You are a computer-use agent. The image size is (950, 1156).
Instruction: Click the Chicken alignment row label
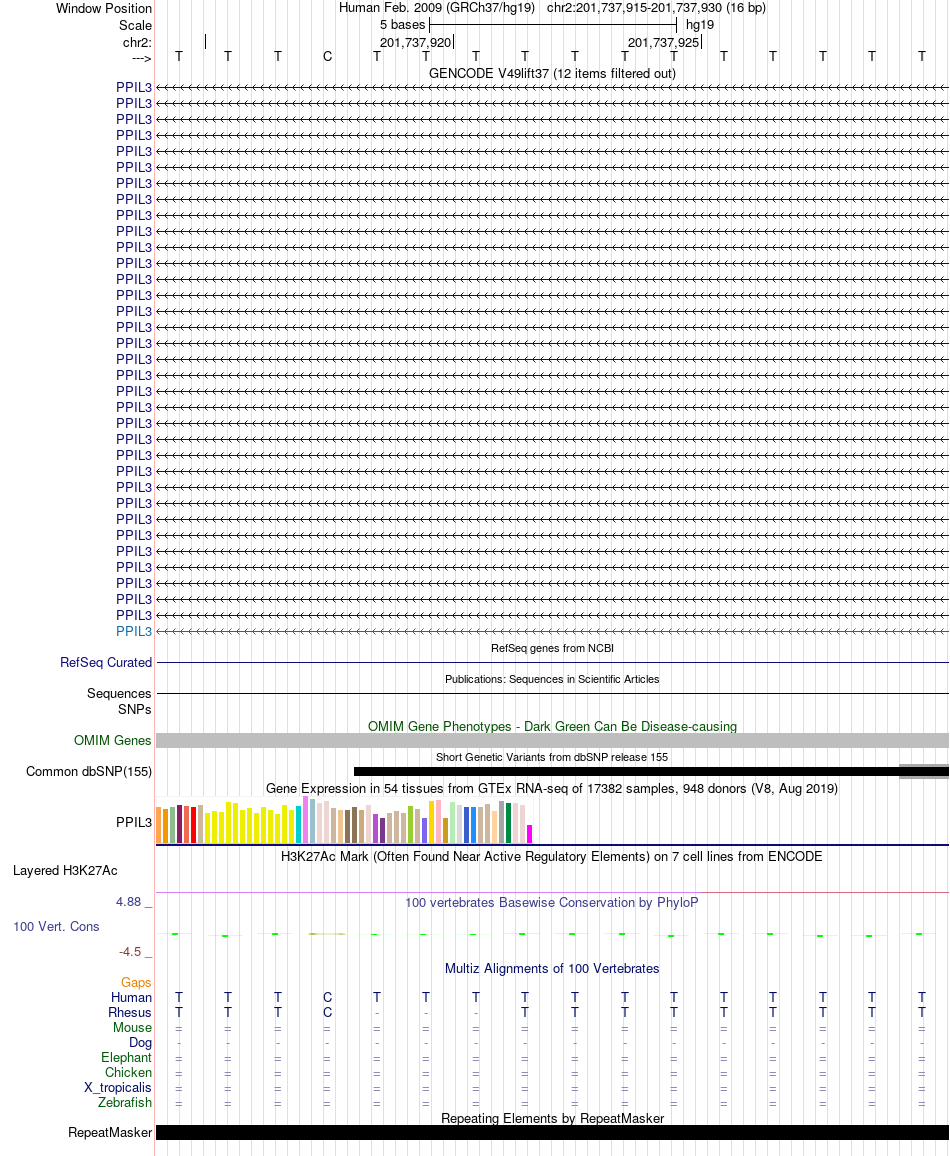click(x=128, y=1072)
